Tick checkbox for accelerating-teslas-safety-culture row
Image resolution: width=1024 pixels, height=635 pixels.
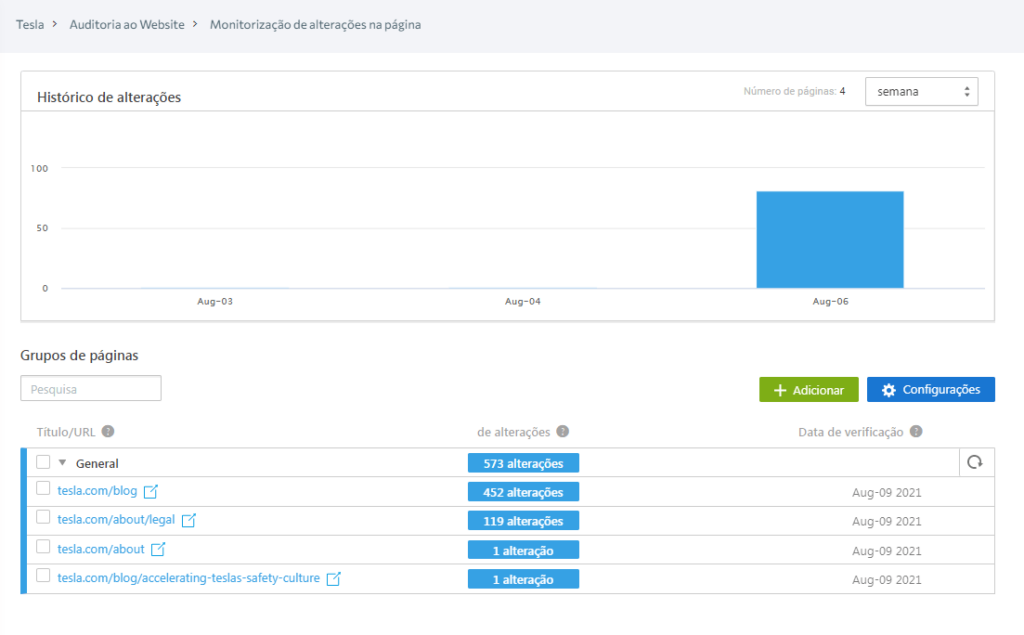(x=43, y=575)
